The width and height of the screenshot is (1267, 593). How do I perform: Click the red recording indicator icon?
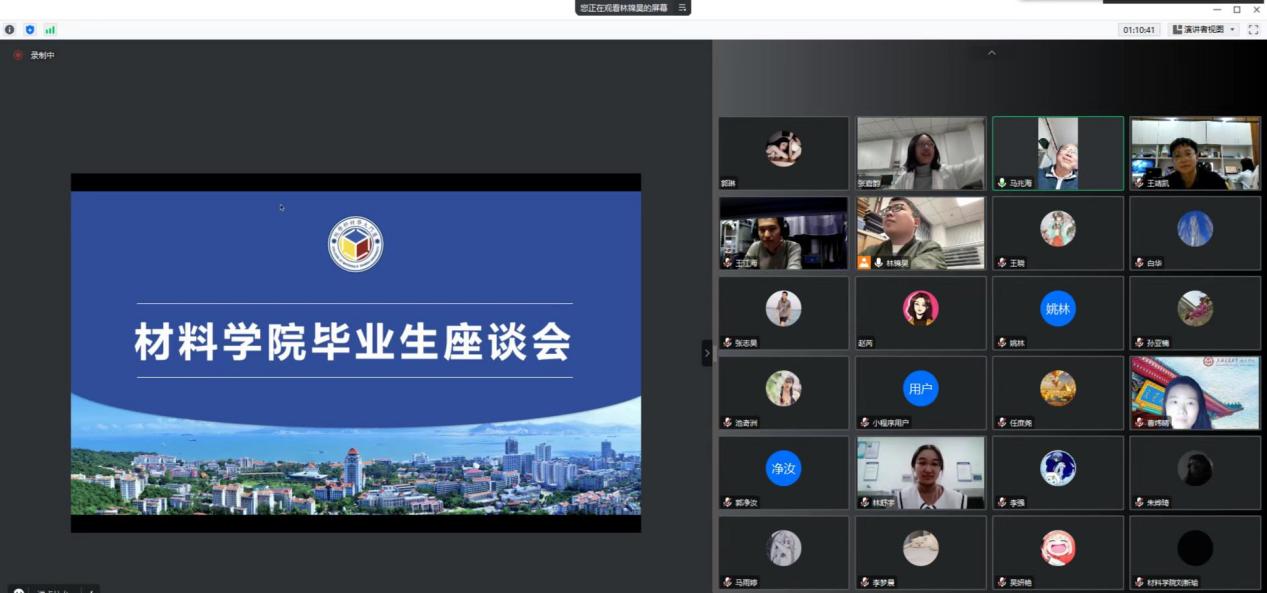coord(17,56)
